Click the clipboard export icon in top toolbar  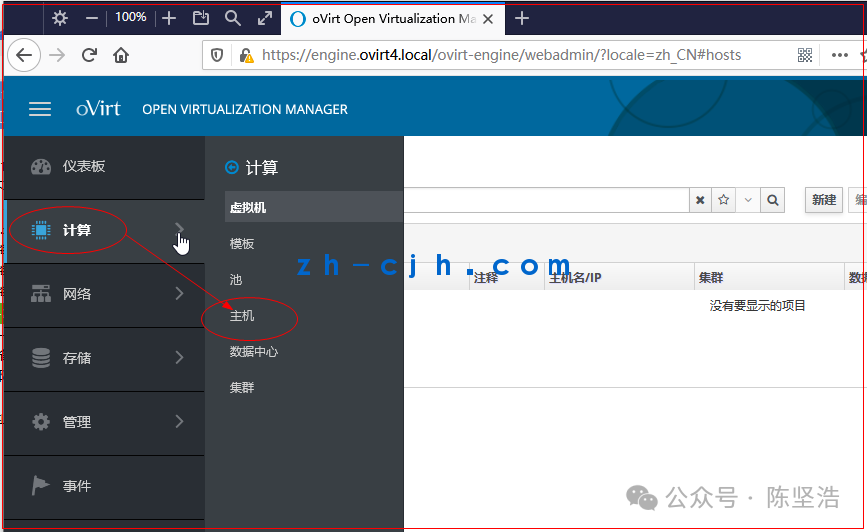pyautogui.click(x=201, y=18)
